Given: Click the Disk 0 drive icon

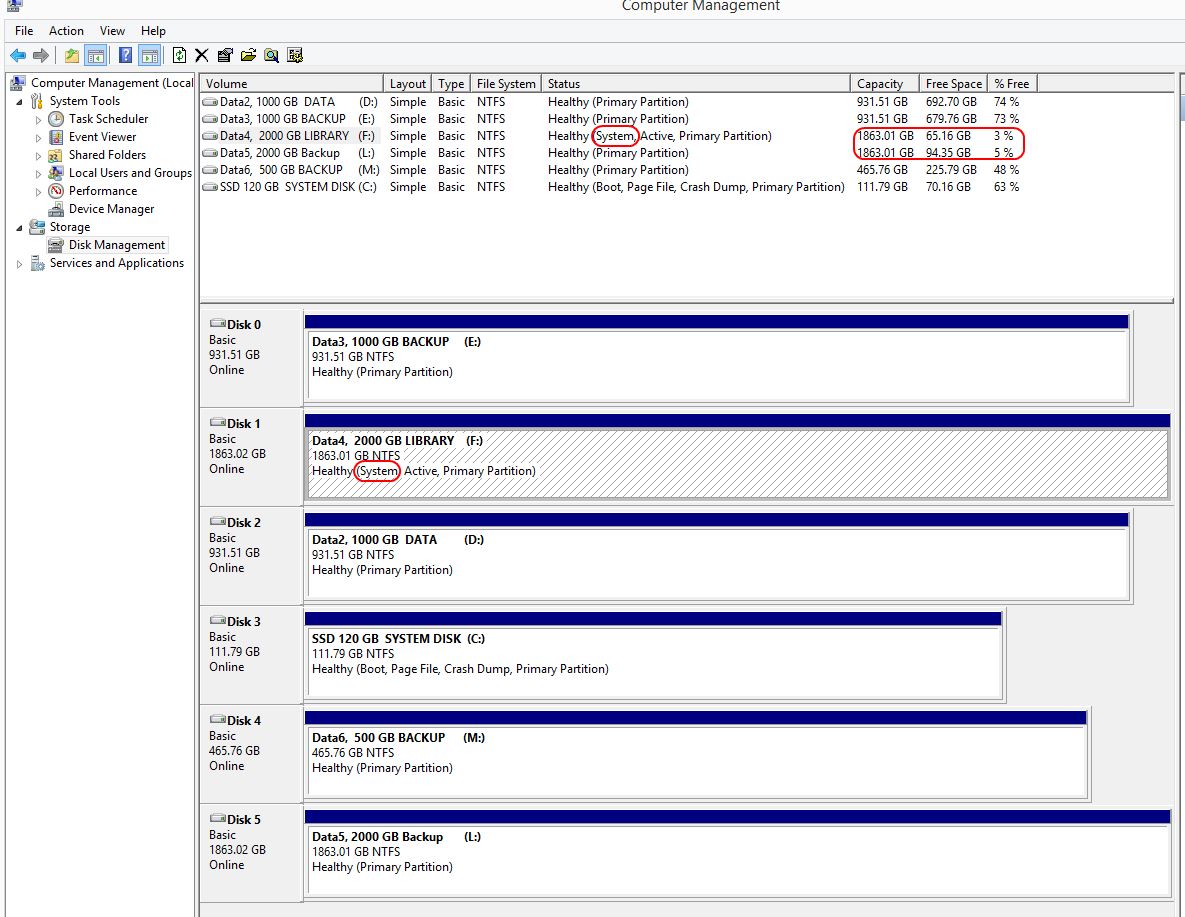Looking at the screenshot, I should point(218,324).
